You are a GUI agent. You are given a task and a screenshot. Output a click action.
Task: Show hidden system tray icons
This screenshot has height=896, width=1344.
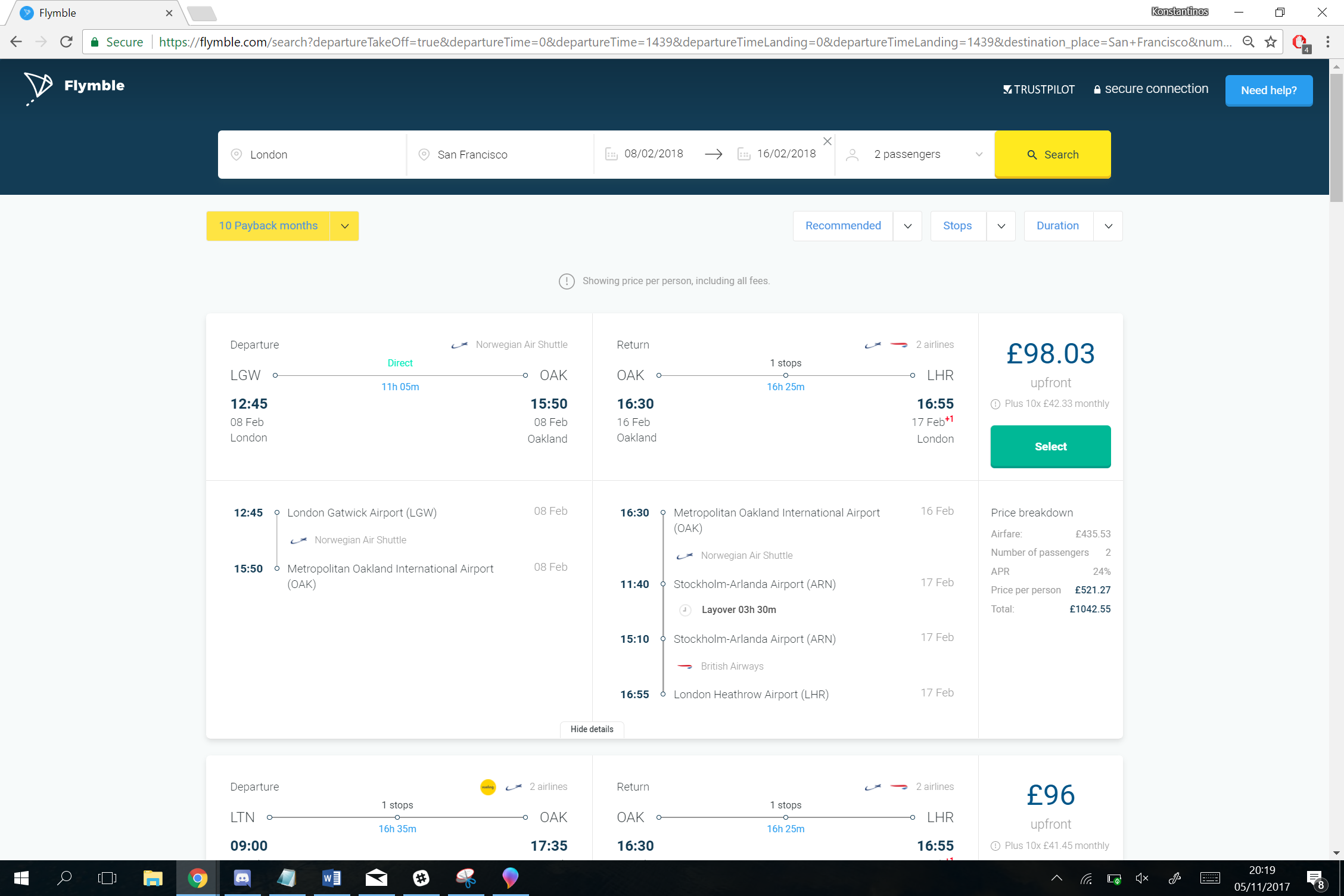tap(1057, 878)
